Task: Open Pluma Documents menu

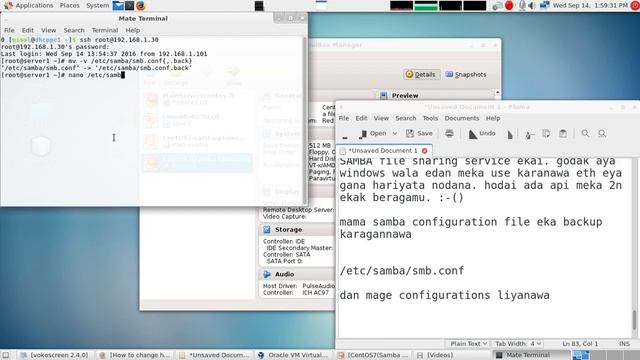Action: (462, 118)
